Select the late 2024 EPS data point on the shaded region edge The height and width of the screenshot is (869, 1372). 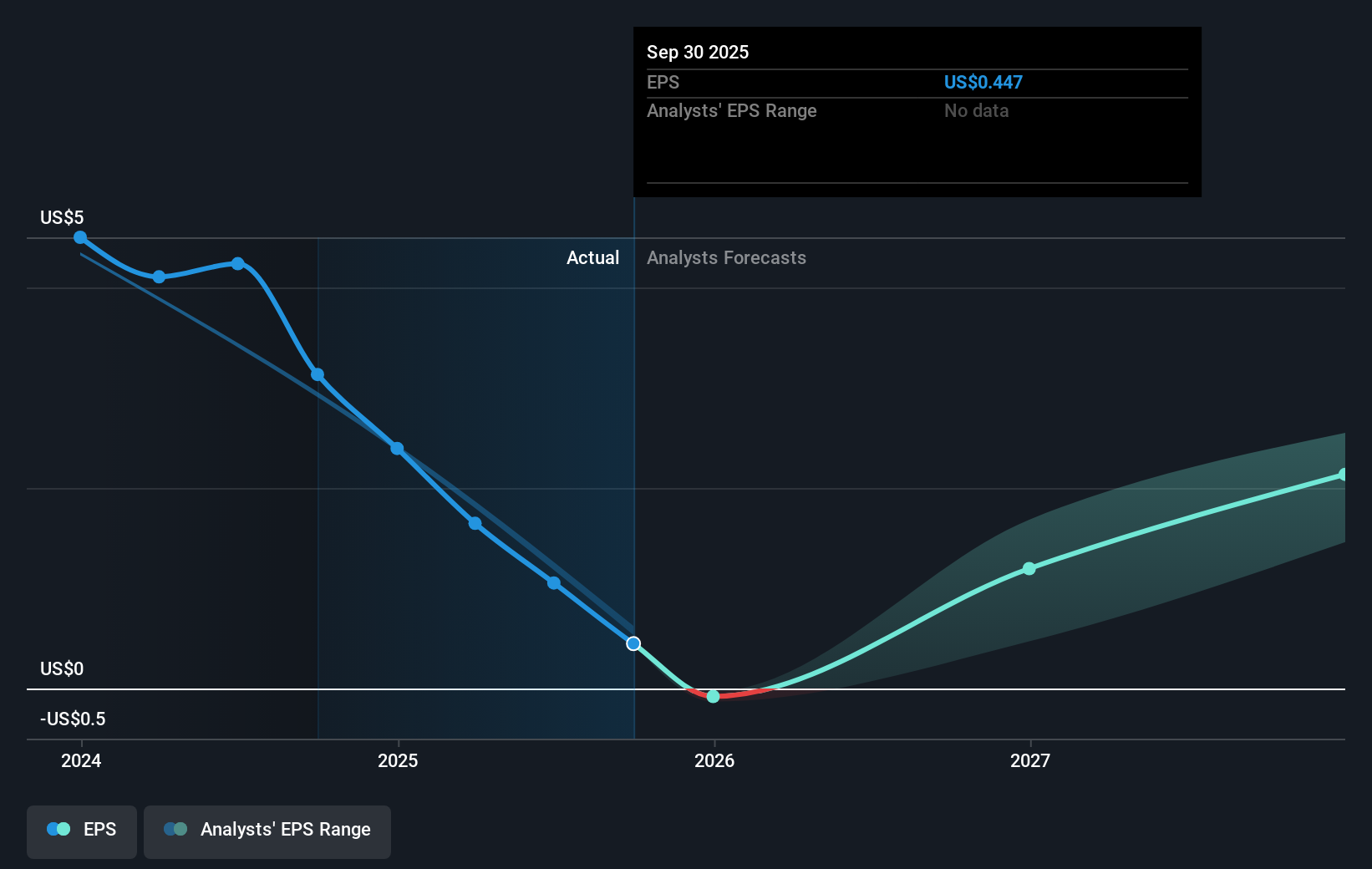tap(318, 374)
